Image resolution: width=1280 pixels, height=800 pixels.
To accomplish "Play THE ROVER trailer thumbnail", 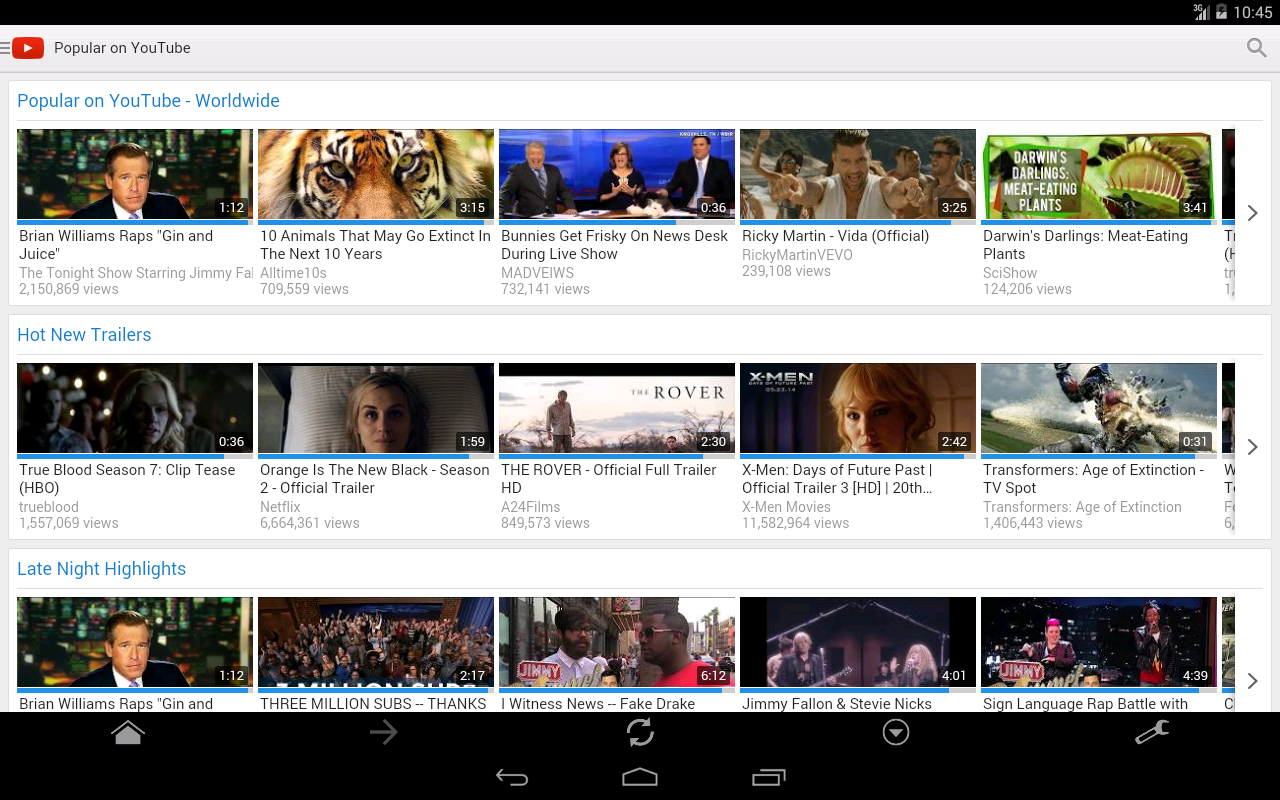I will point(617,409).
